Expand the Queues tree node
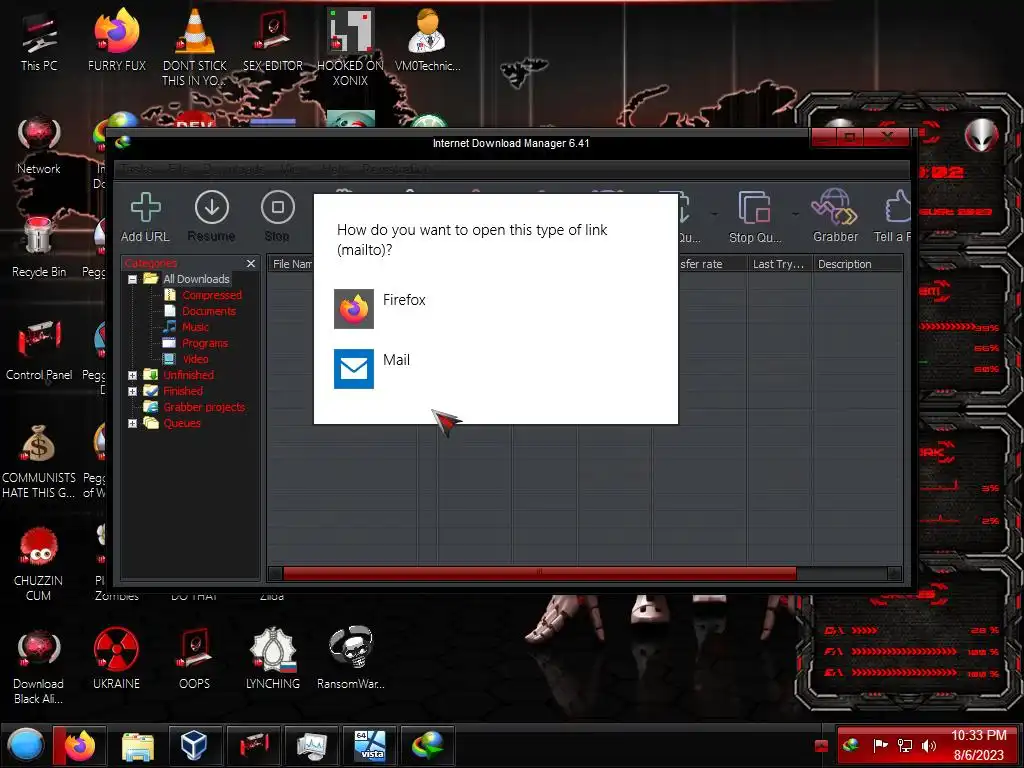The width and height of the screenshot is (1024, 768). click(x=132, y=423)
